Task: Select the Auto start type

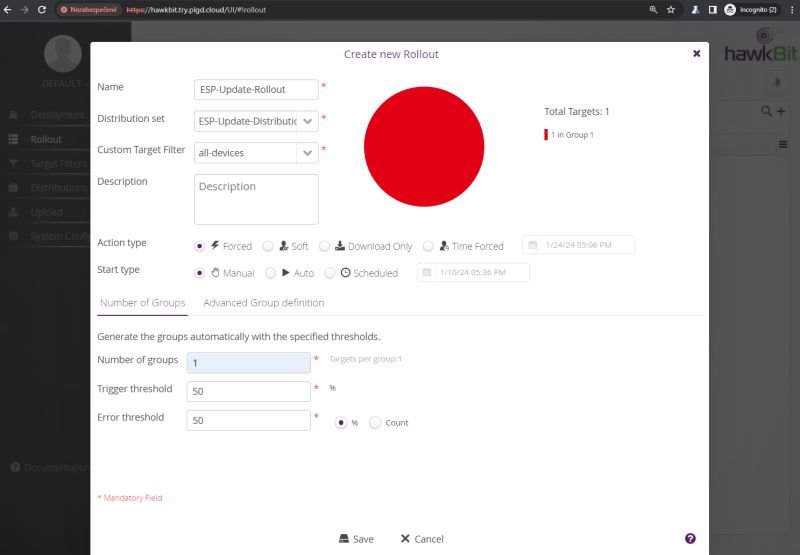Action: click(x=270, y=273)
